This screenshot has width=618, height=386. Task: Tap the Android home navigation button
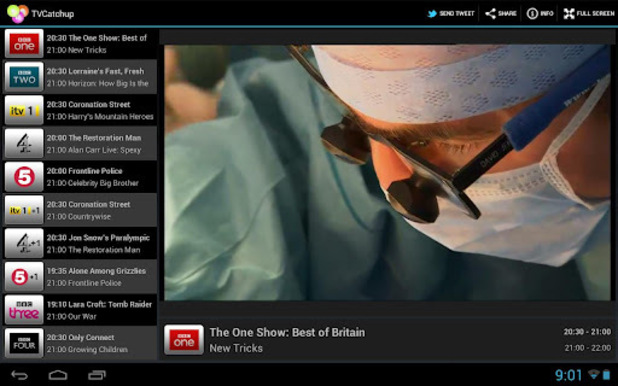(58, 375)
